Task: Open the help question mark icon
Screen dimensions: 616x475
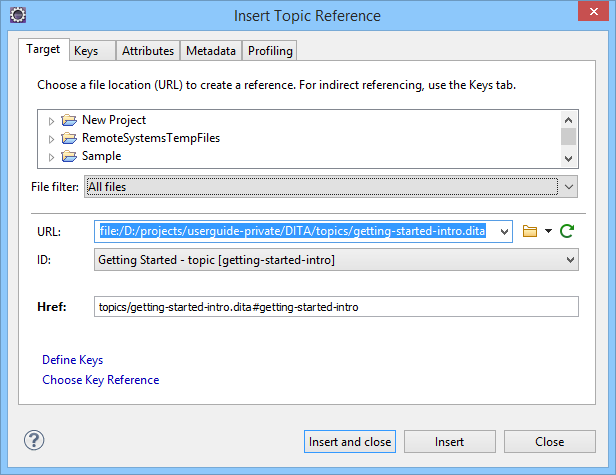Action: (34, 441)
